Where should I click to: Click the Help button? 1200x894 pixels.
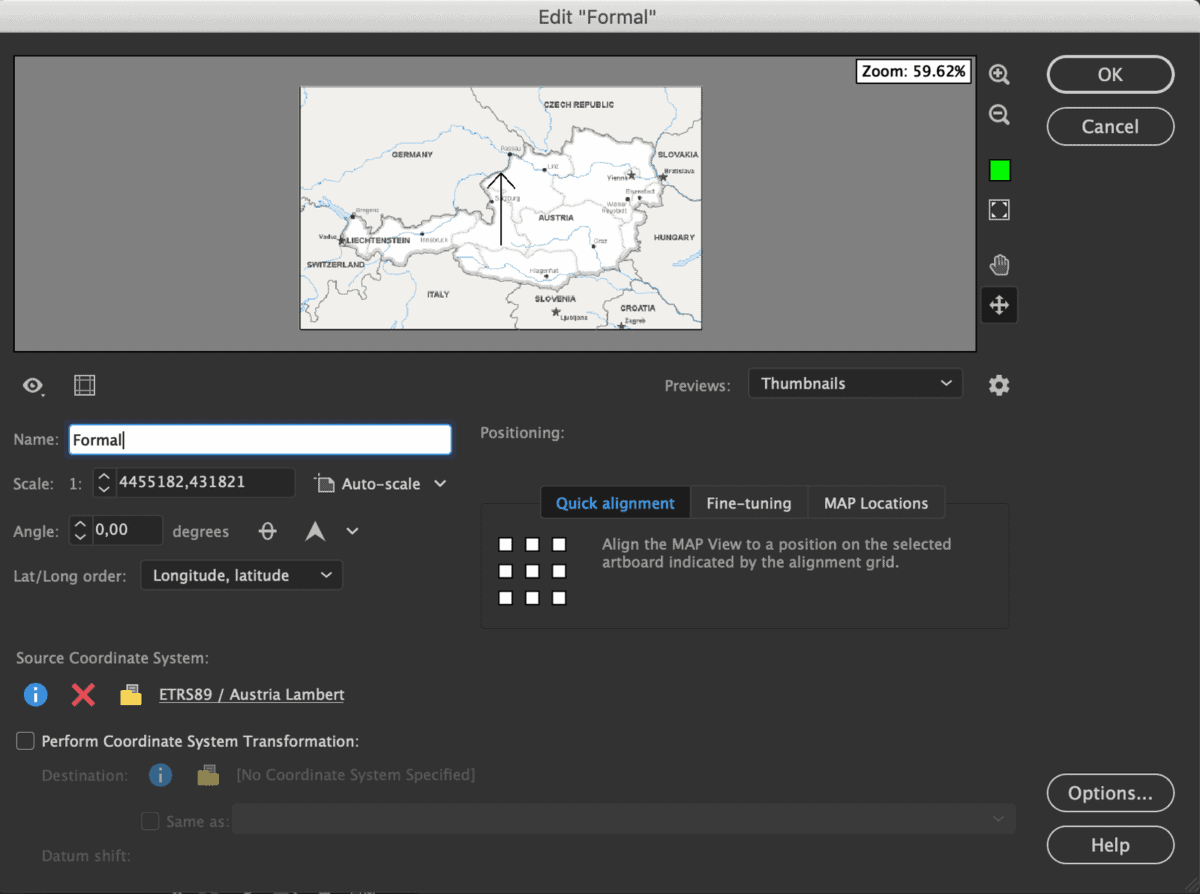point(1110,845)
